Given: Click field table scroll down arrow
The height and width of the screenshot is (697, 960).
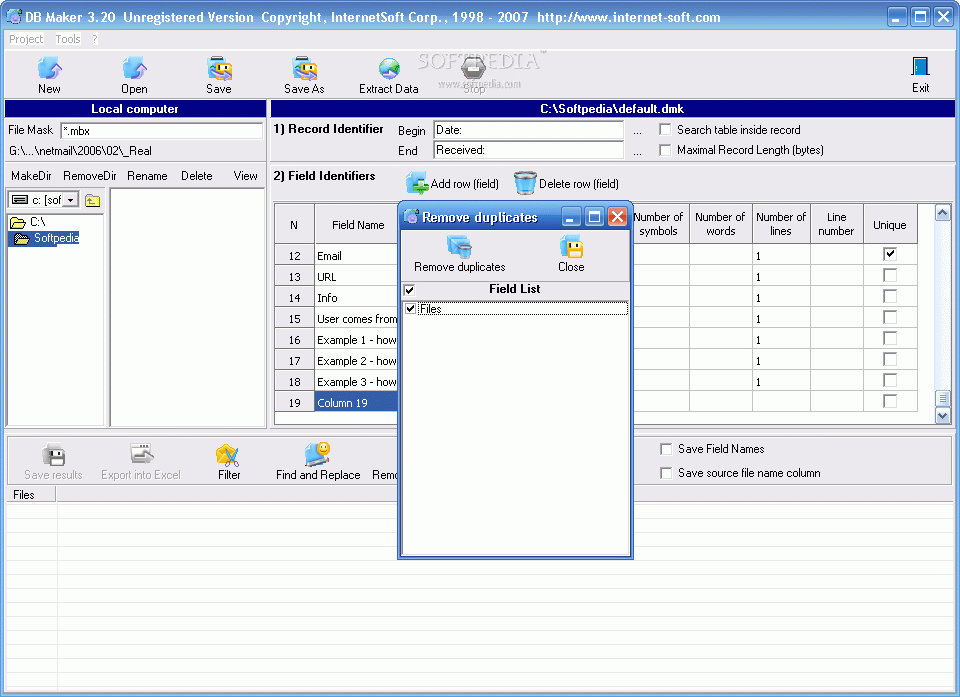Looking at the screenshot, I should pos(942,415).
